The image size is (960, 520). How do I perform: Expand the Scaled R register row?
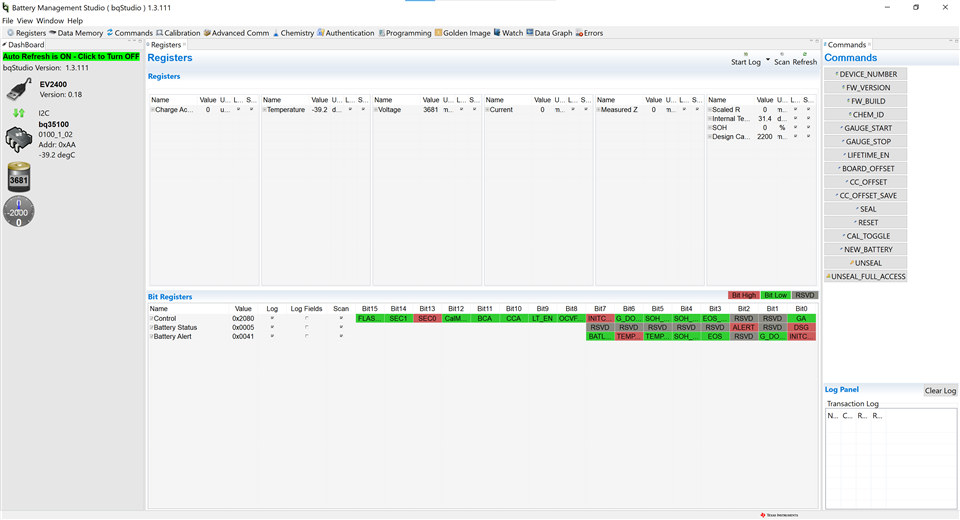710,110
